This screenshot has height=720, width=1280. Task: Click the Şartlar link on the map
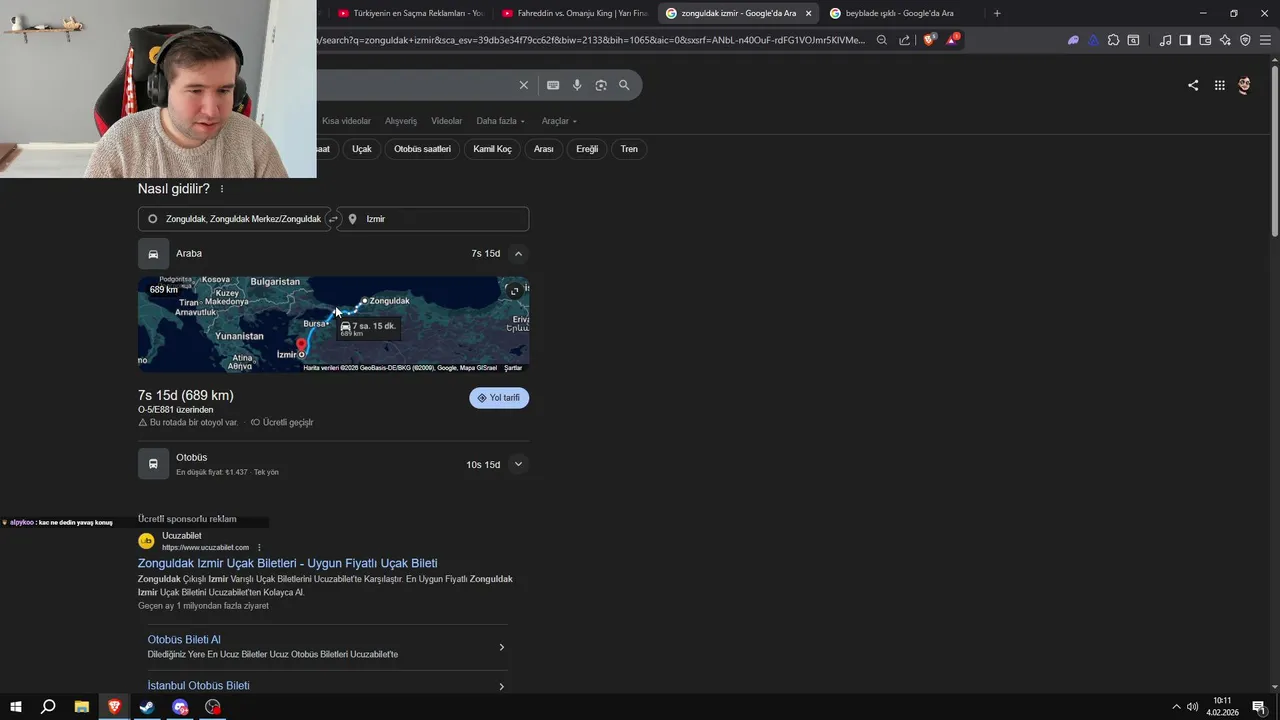(x=513, y=368)
